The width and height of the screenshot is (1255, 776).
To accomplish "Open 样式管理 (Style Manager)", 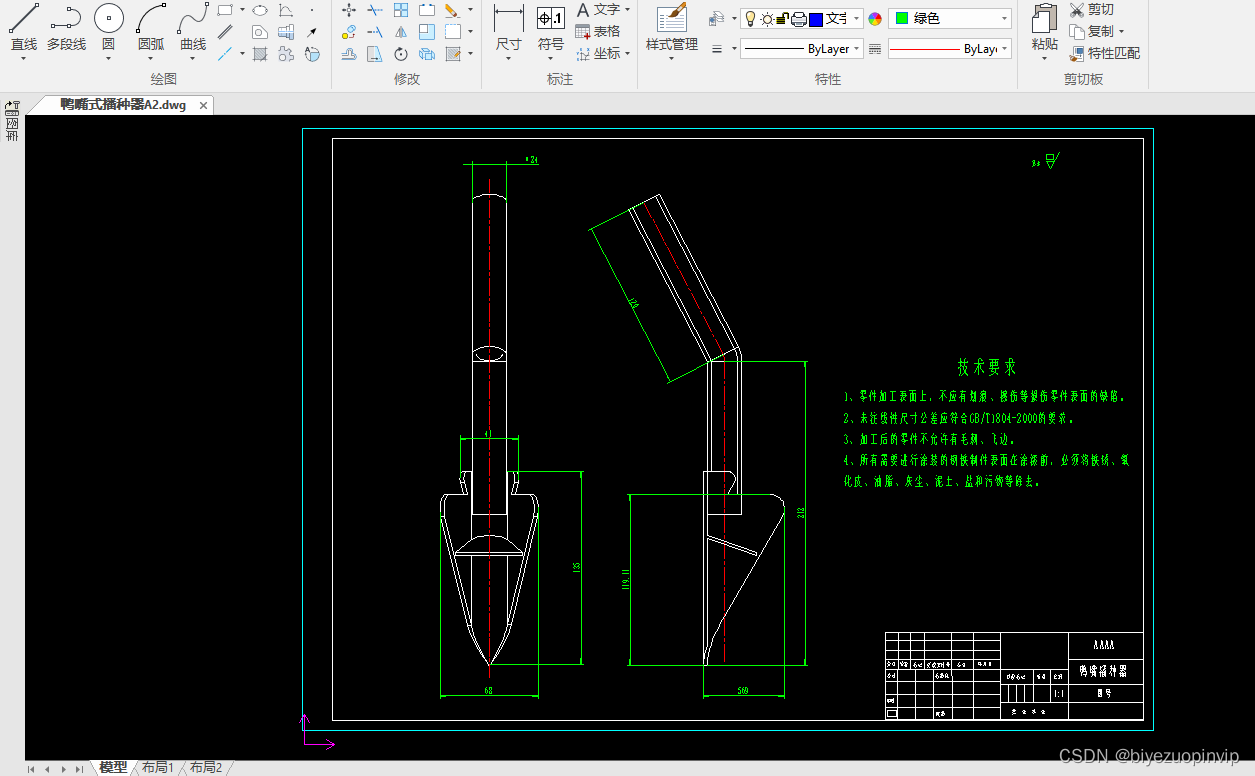I will pyautogui.click(x=671, y=28).
